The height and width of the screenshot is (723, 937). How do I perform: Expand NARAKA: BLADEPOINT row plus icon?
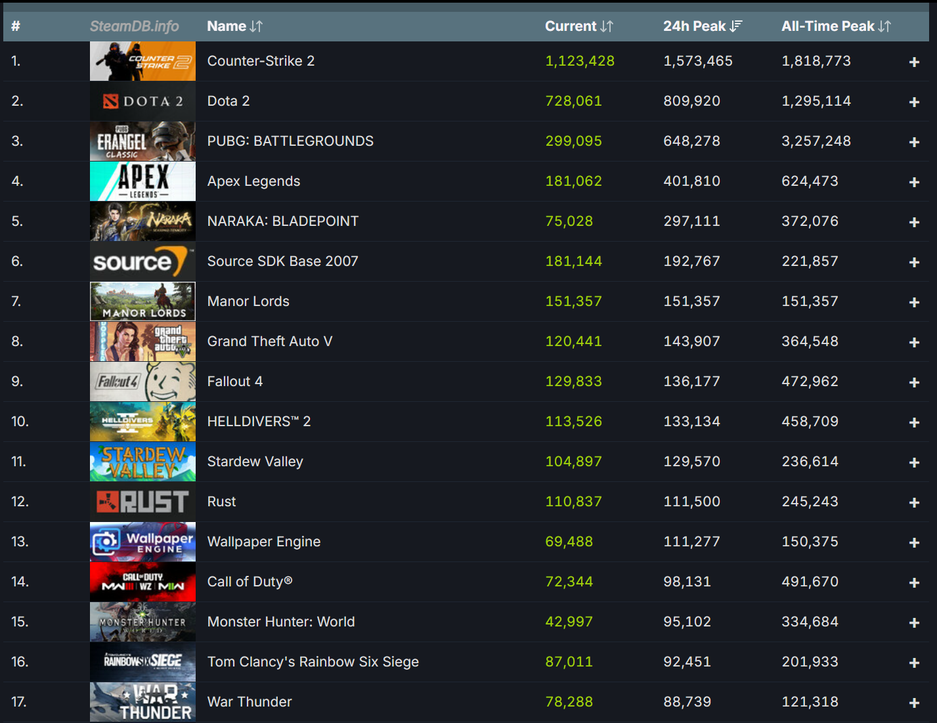914,222
